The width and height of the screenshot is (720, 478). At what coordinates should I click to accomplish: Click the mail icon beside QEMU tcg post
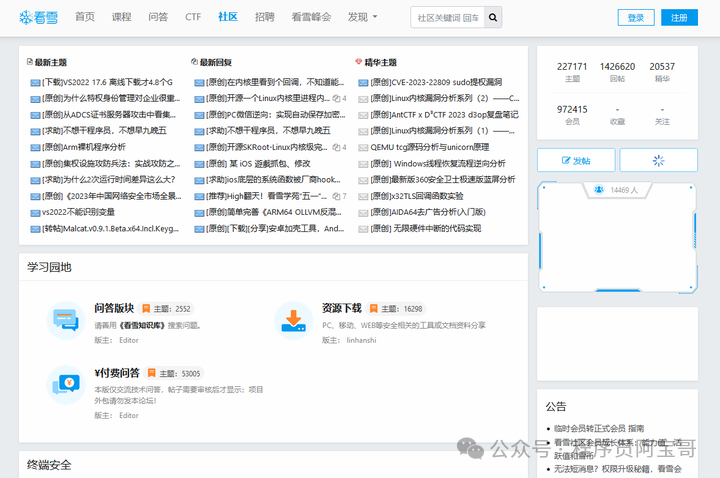pos(363,148)
